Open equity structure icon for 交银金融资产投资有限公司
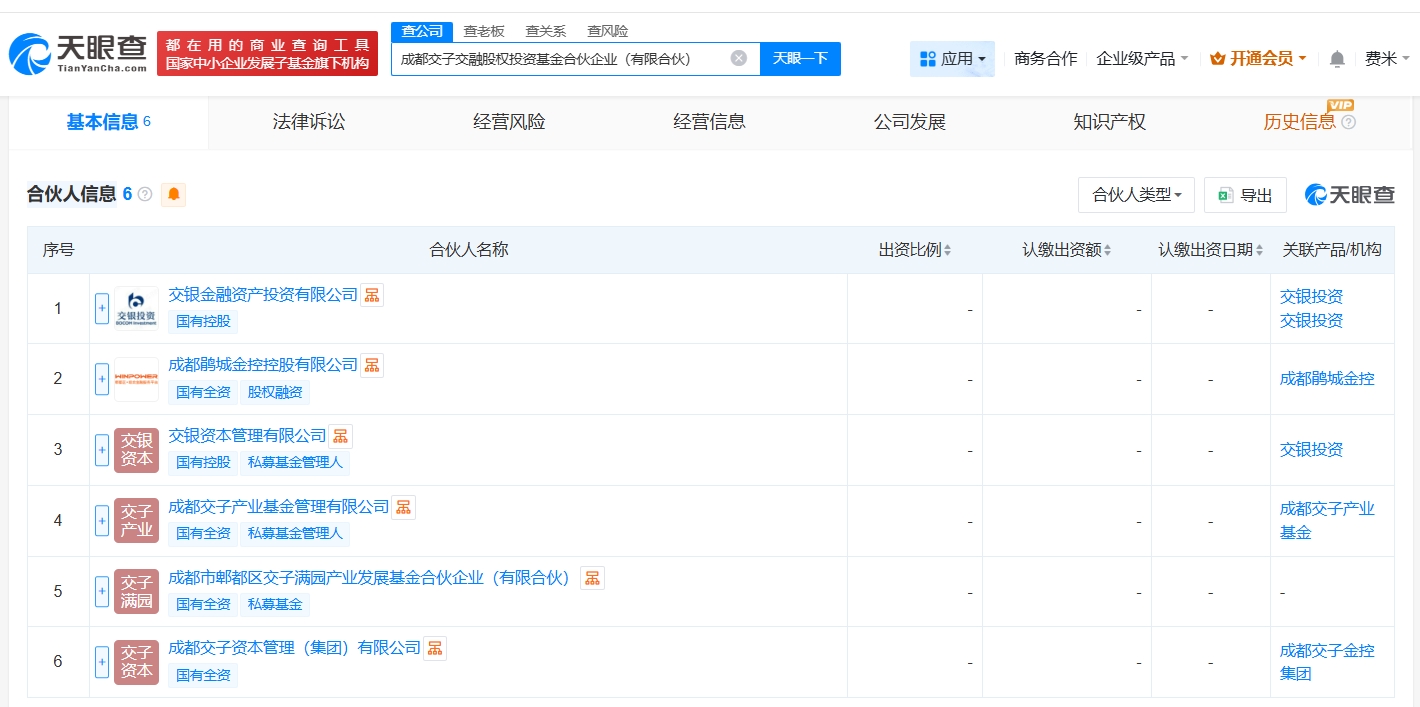 pos(372,295)
